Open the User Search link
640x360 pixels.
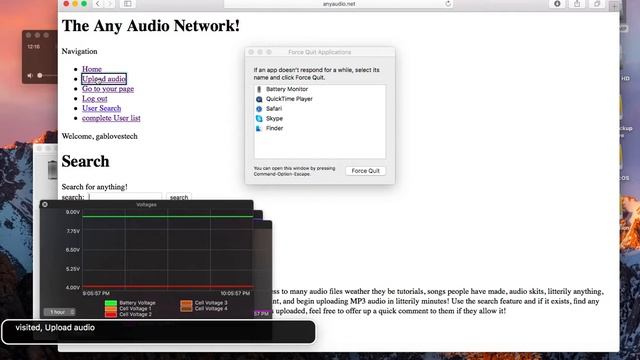pos(102,108)
